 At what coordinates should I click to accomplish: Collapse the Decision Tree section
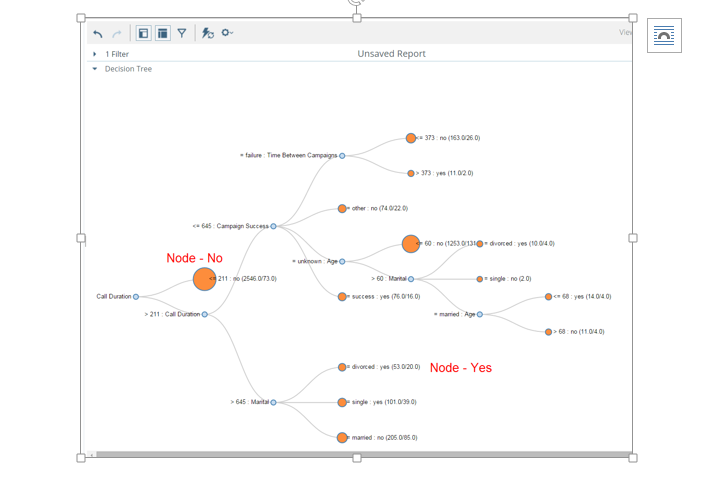pos(94,69)
